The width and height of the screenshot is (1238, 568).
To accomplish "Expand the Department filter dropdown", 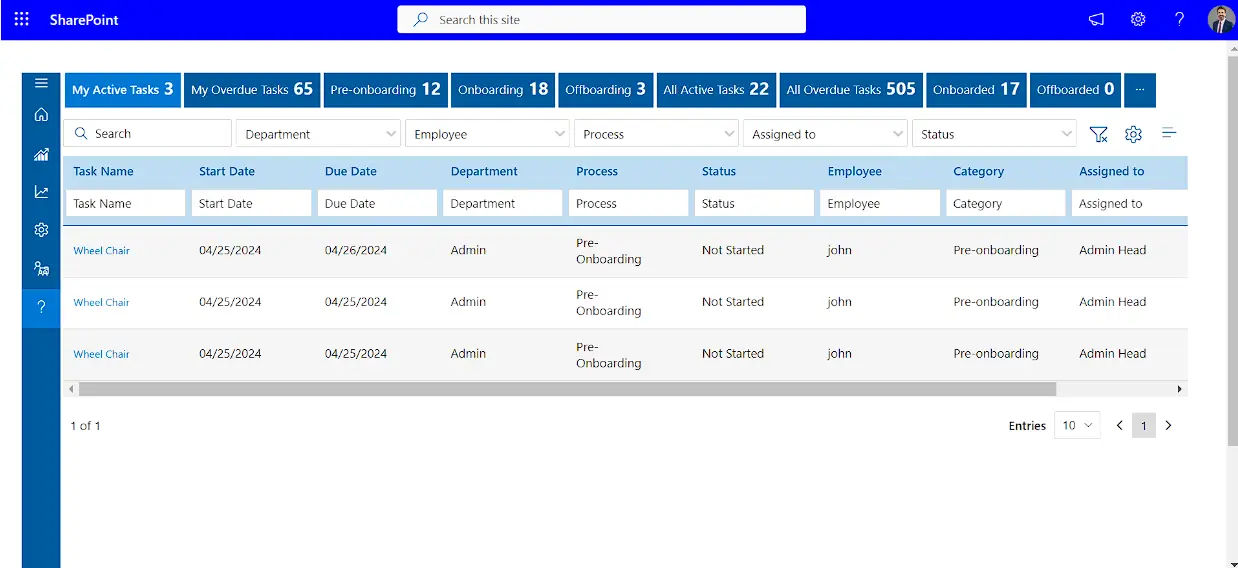I will [x=317, y=134].
